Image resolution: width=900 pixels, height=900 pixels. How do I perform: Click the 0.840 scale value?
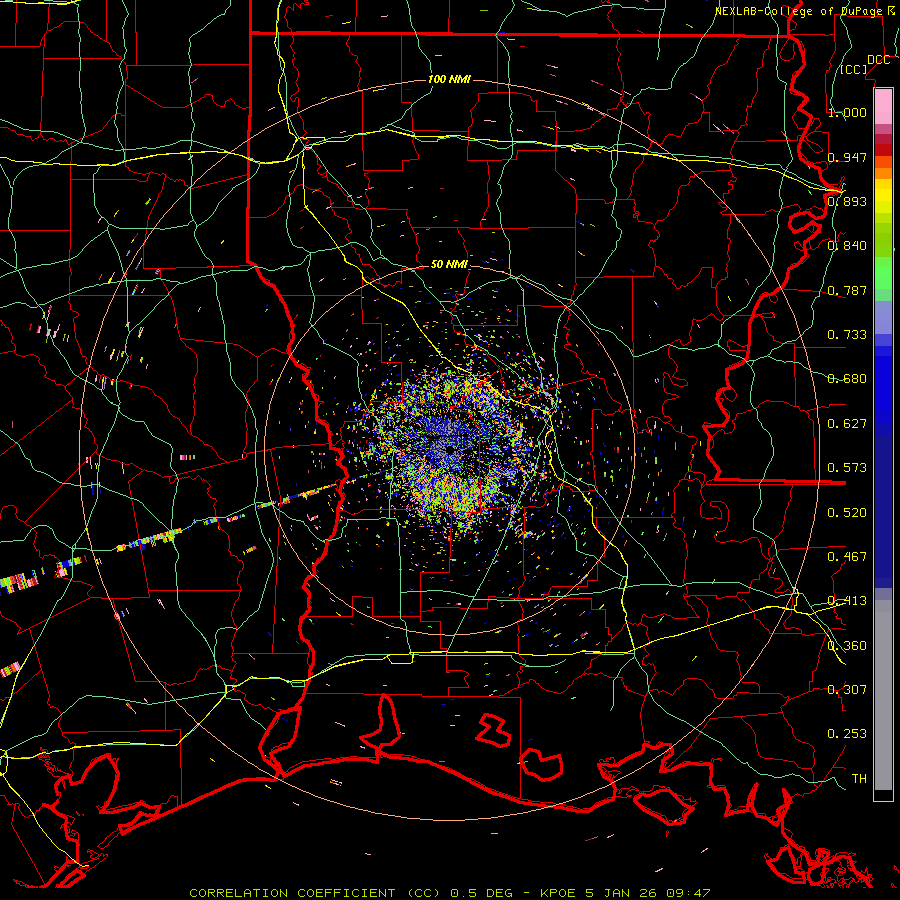click(x=847, y=246)
